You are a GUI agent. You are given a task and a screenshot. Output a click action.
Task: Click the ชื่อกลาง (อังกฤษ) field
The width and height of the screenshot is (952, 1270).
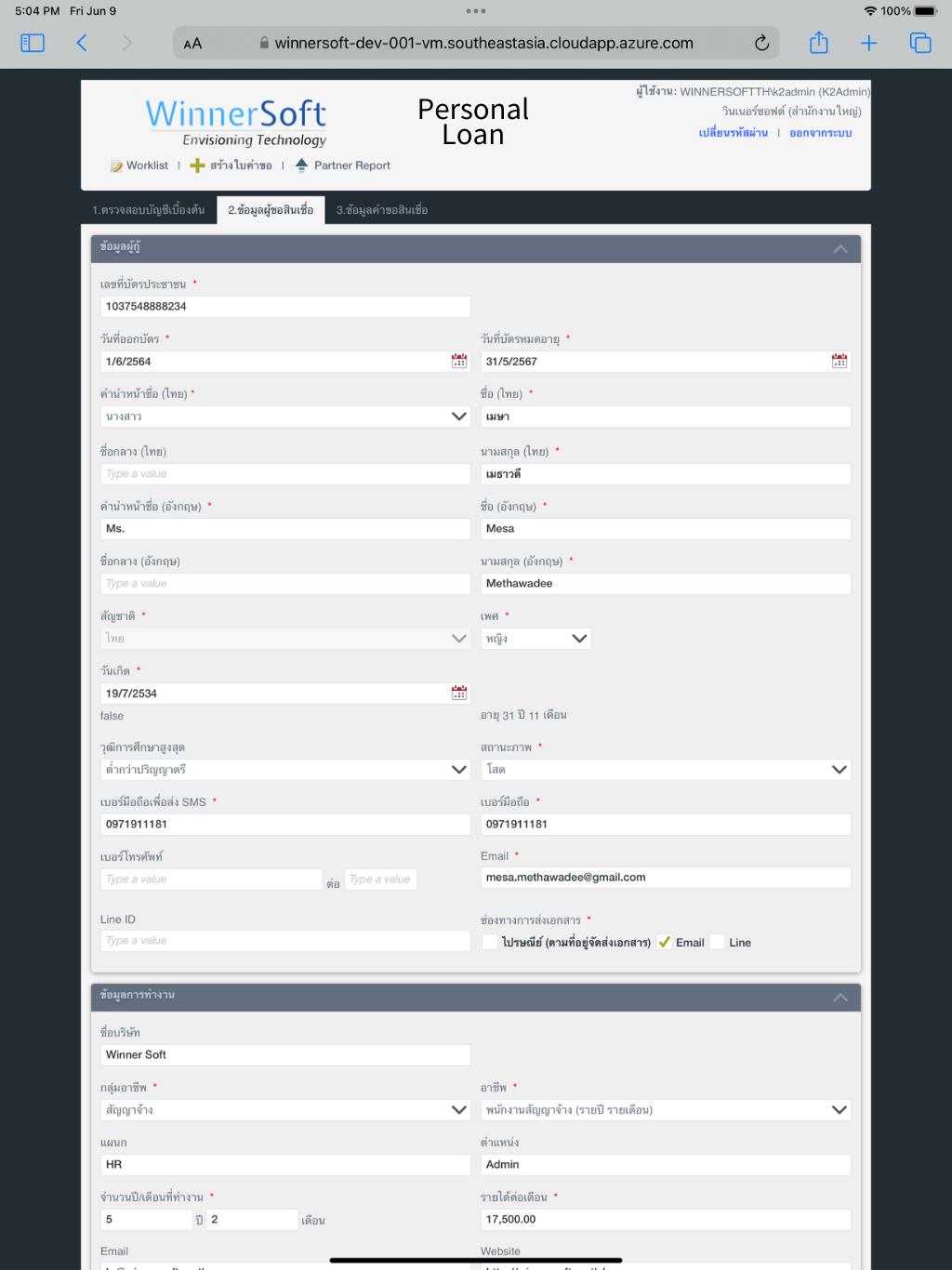[285, 584]
